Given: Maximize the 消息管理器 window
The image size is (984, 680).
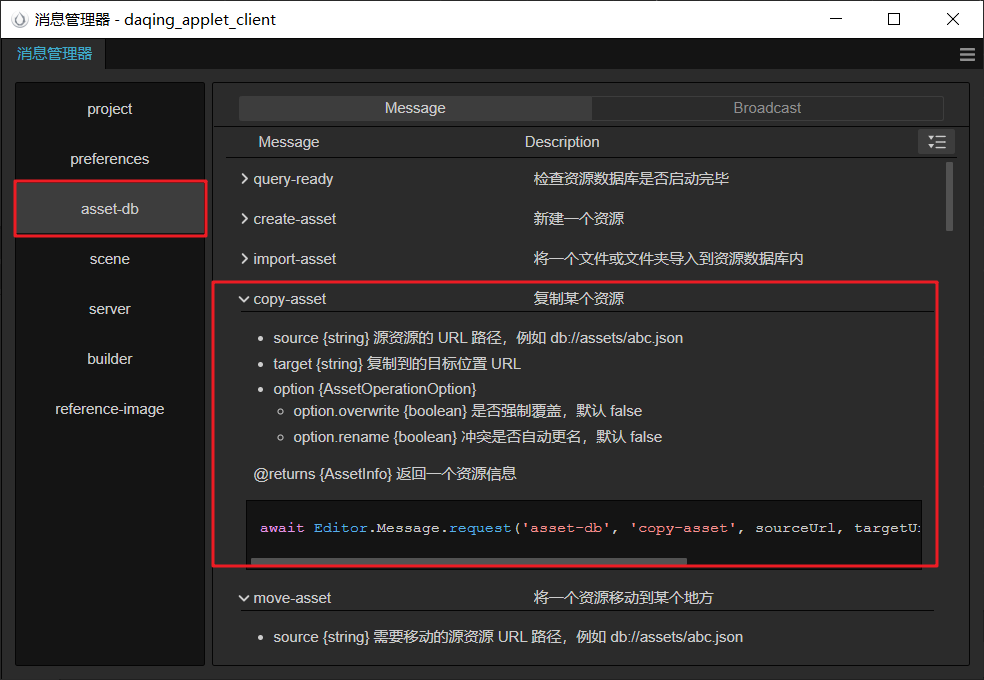Looking at the screenshot, I should pos(894,19).
